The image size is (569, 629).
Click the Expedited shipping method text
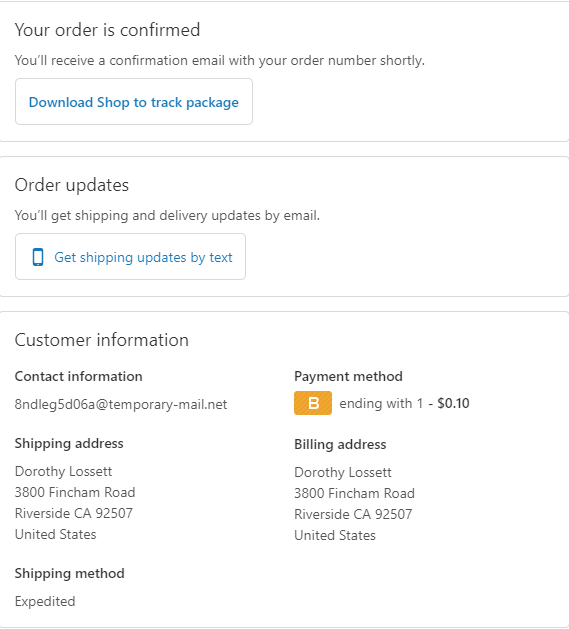(45, 601)
